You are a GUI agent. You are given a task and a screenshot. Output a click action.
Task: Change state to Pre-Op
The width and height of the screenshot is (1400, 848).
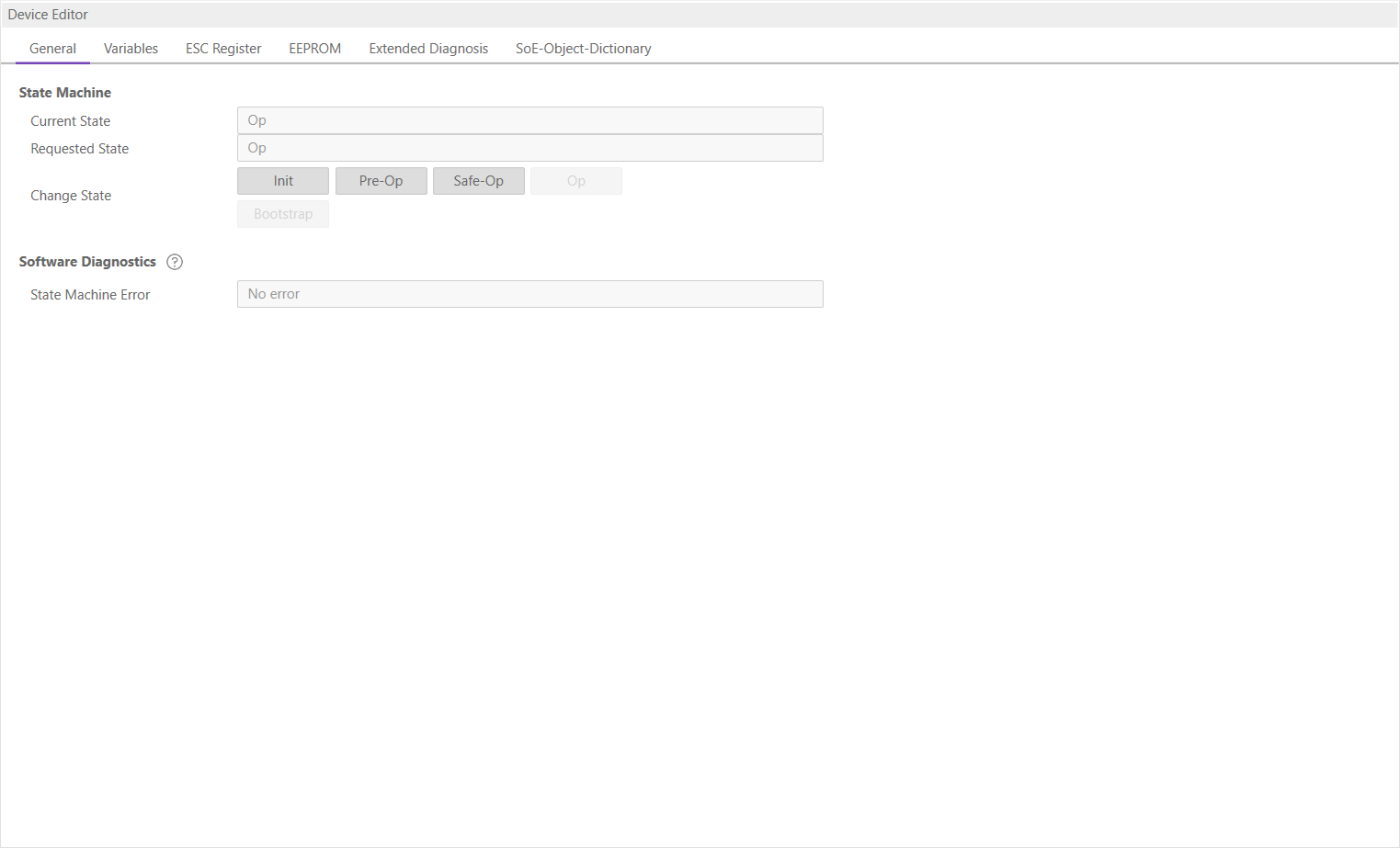coord(381,181)
